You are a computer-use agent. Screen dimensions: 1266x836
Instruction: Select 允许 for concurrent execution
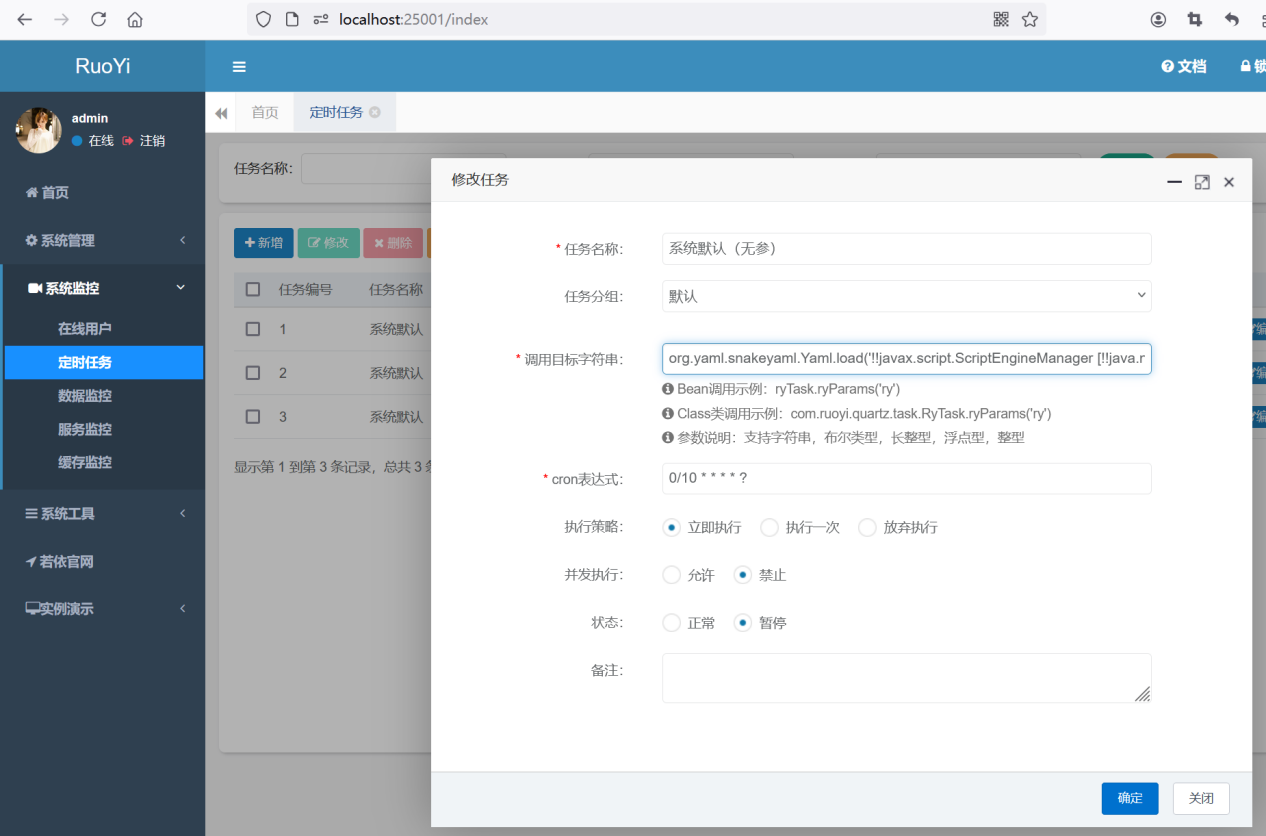click(x=672, y=575)
